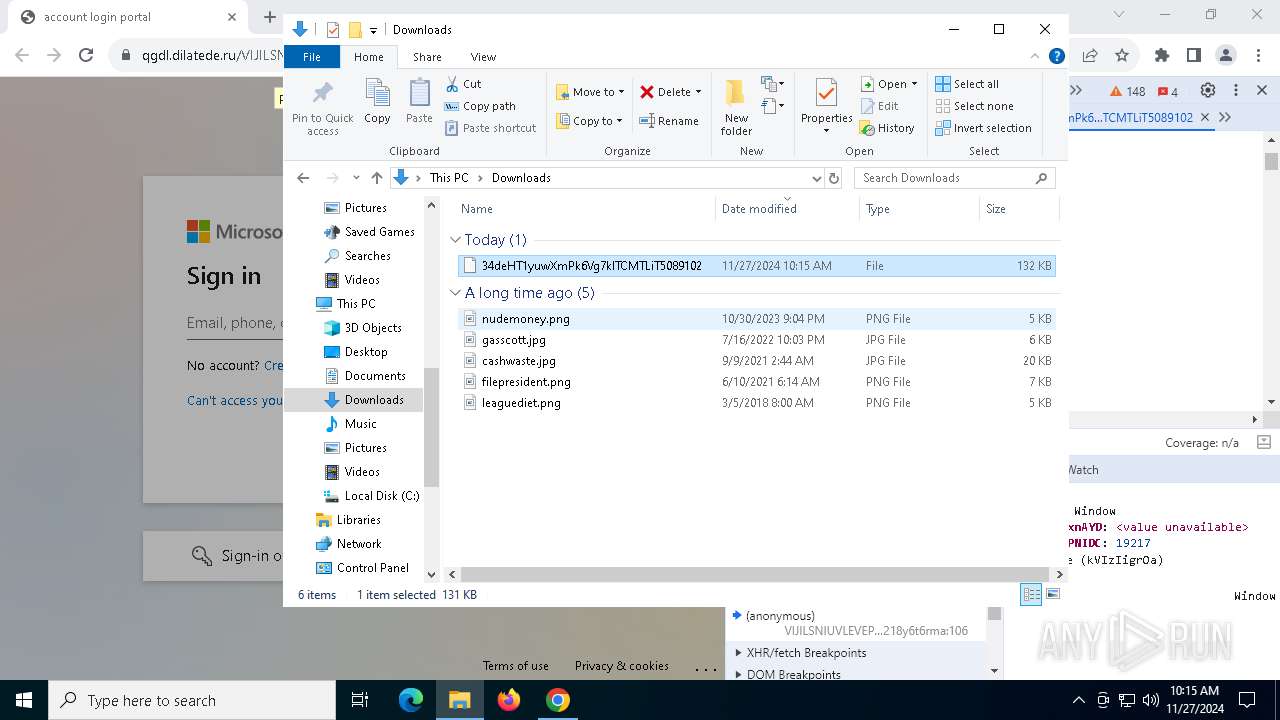Select the leaguediet.png file
This screenshot has height=720, width=1280.
coord(756,403)
